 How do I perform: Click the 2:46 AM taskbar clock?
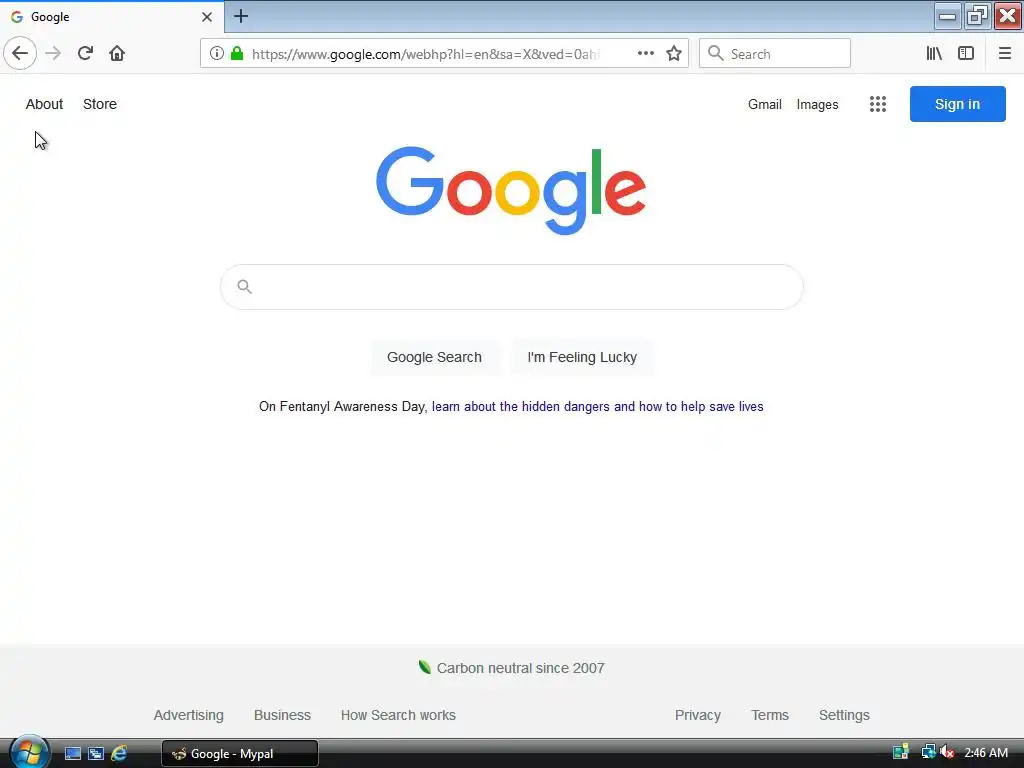[x=986, y=753]
